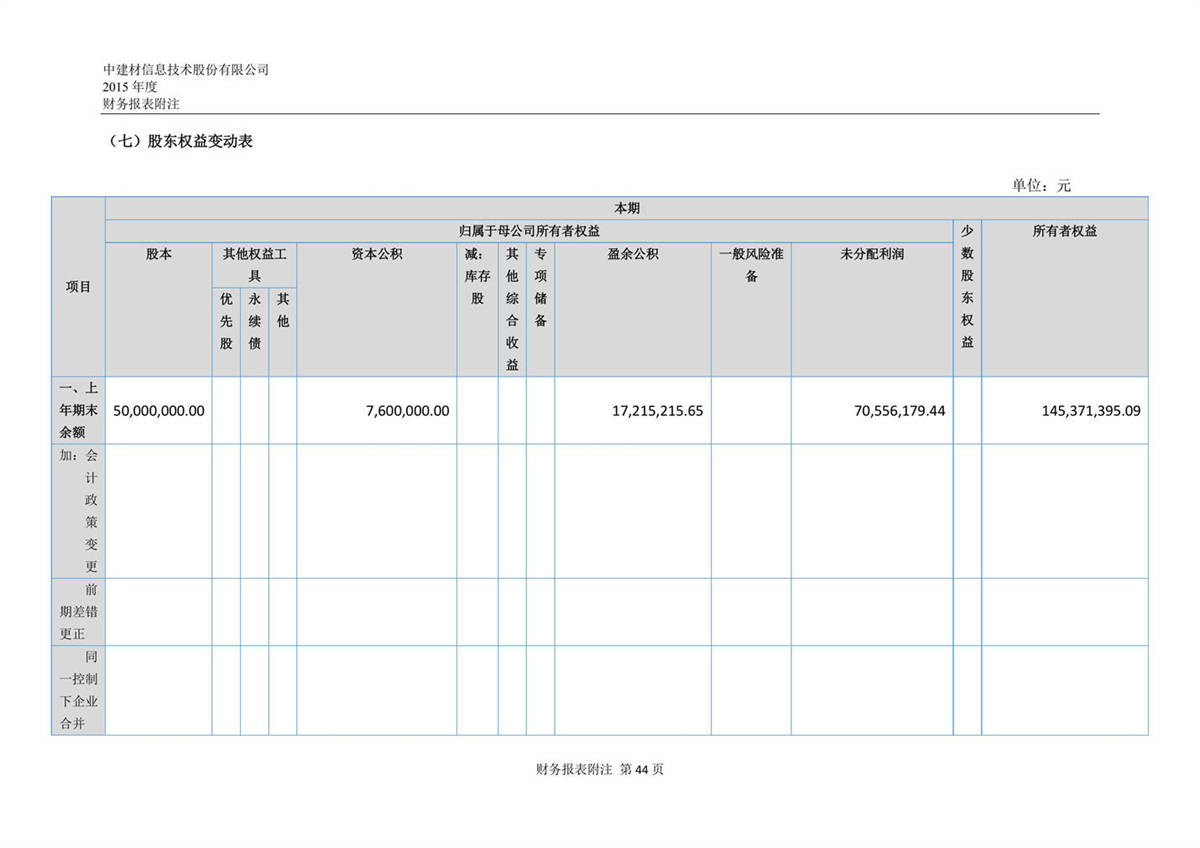This screenshot has width=1200, height=848.
Task: Select the 所有者权益 column header
Action: pyautogui.click(x=1064, y=231)
